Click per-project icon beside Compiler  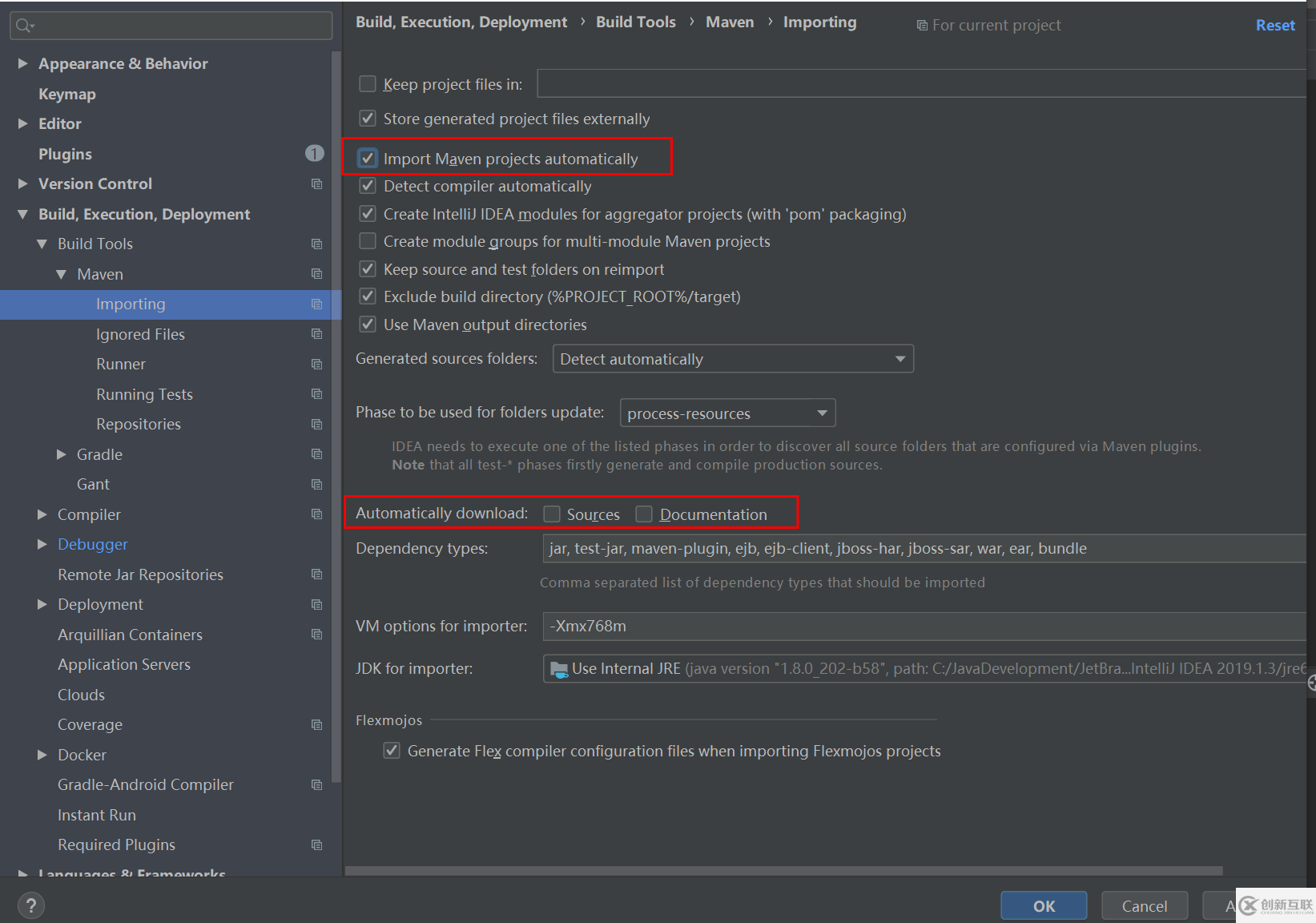[316, 514]
